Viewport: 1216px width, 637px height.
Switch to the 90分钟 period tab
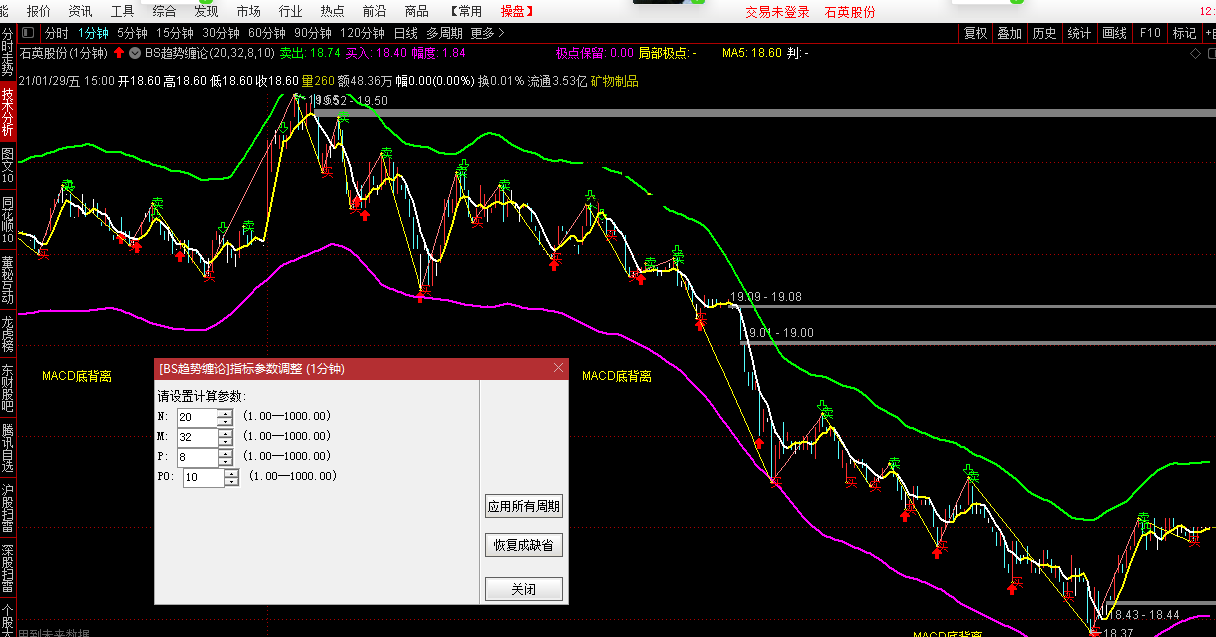[313, 33]
